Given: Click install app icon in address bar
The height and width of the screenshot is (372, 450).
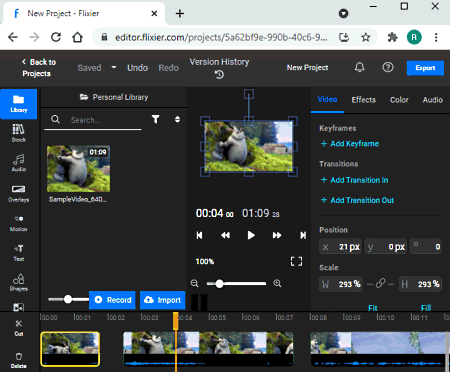Looking at the screenshot, I should point(344,37).
